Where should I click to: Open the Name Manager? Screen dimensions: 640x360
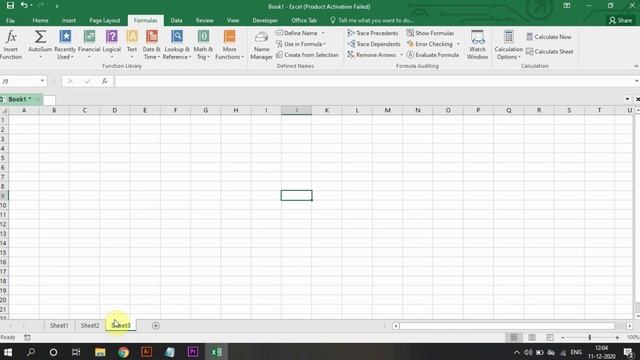tap(261, 45)
